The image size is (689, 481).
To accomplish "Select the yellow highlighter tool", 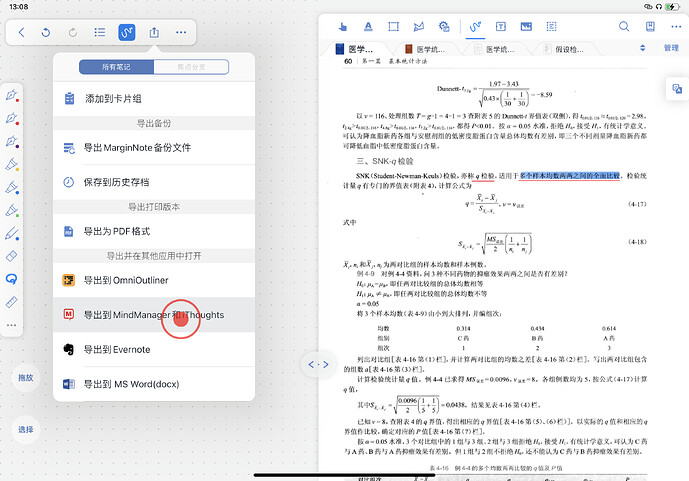I will (12, 165).
